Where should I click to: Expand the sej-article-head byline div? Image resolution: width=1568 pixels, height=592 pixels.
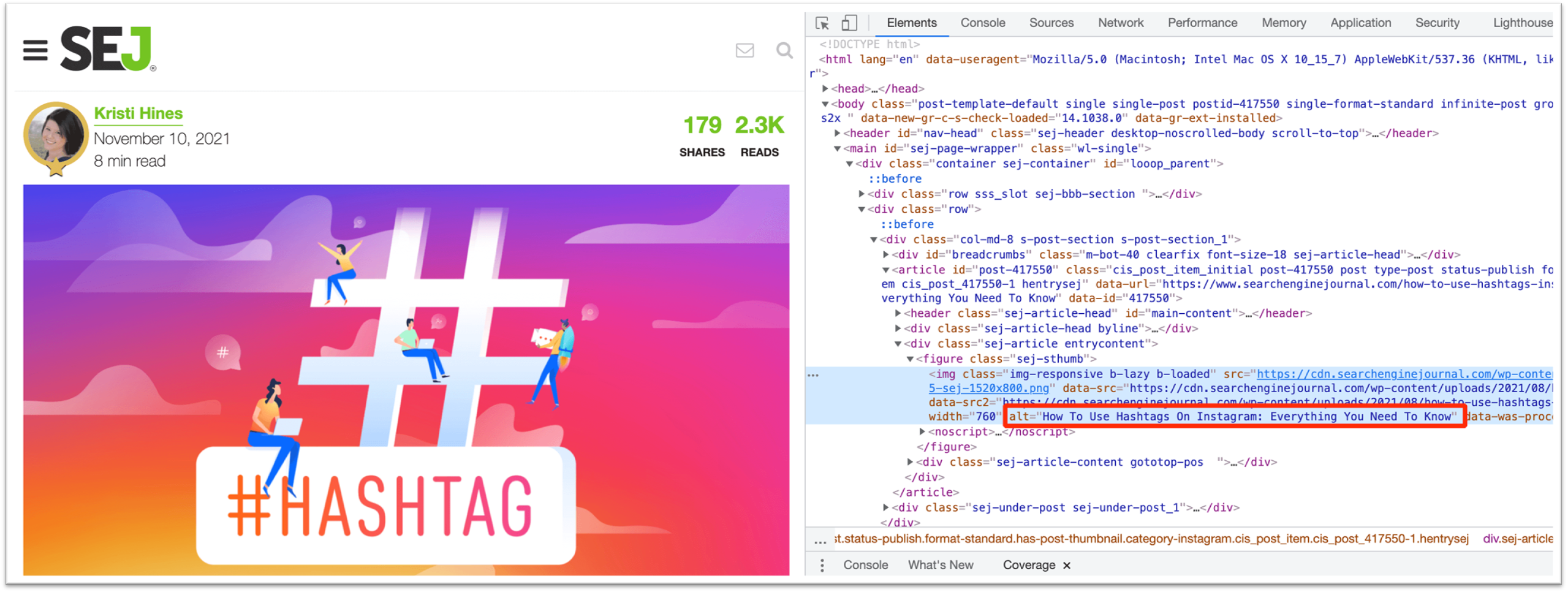click(x=898, y=329)
